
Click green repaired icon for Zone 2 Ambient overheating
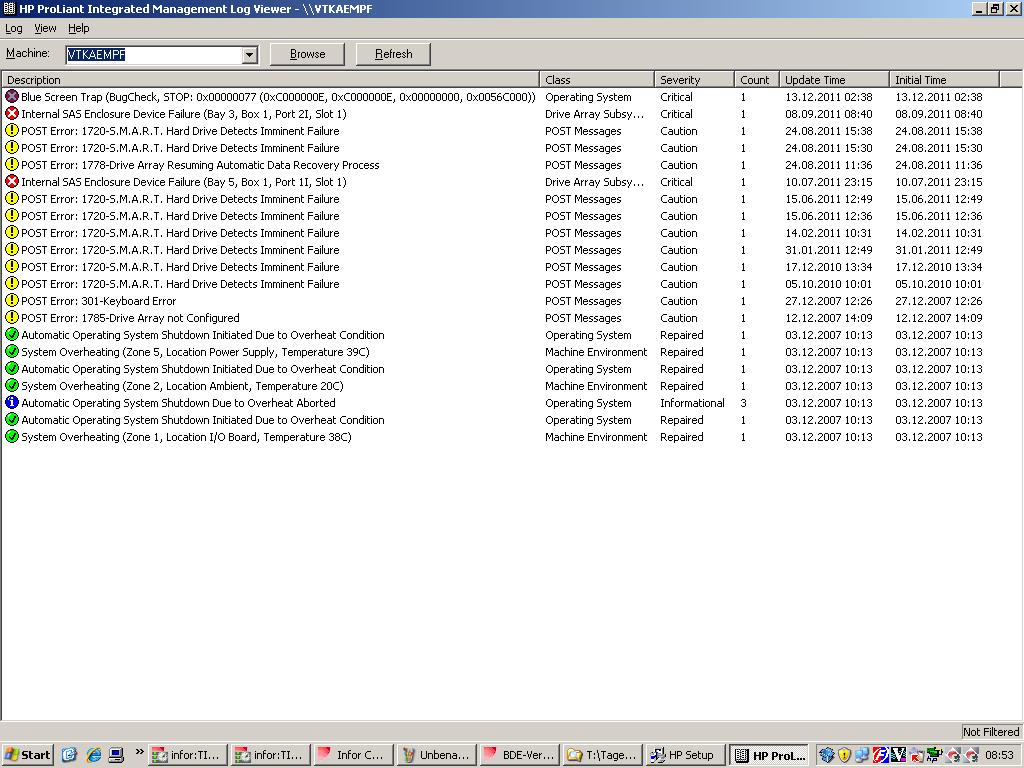[x=12, y=385]
